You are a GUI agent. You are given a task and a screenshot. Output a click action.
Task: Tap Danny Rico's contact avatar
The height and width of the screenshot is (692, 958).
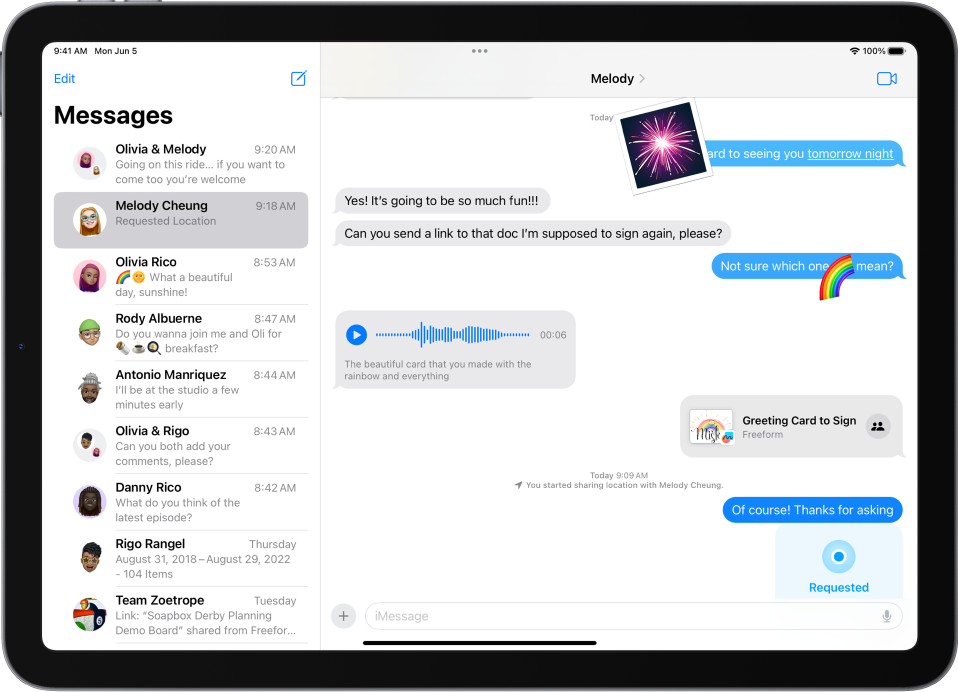click(x=89, y=501)
